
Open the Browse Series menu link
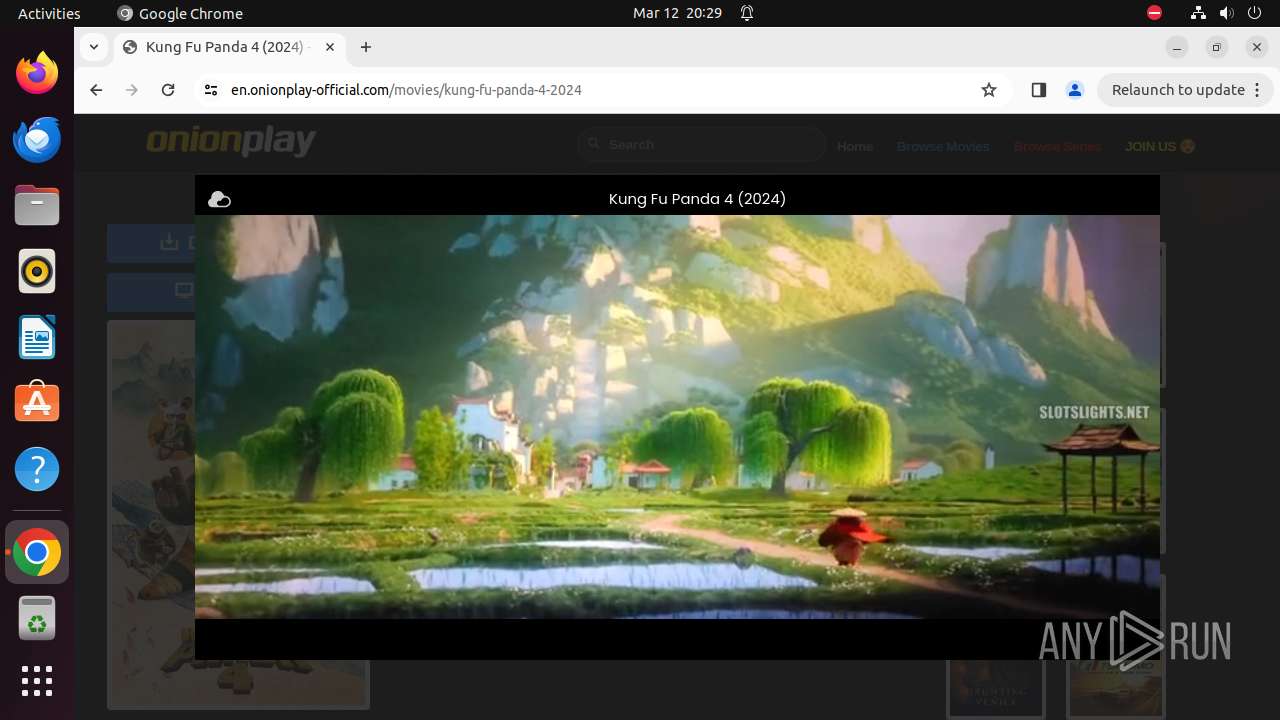click(1057, 146)
